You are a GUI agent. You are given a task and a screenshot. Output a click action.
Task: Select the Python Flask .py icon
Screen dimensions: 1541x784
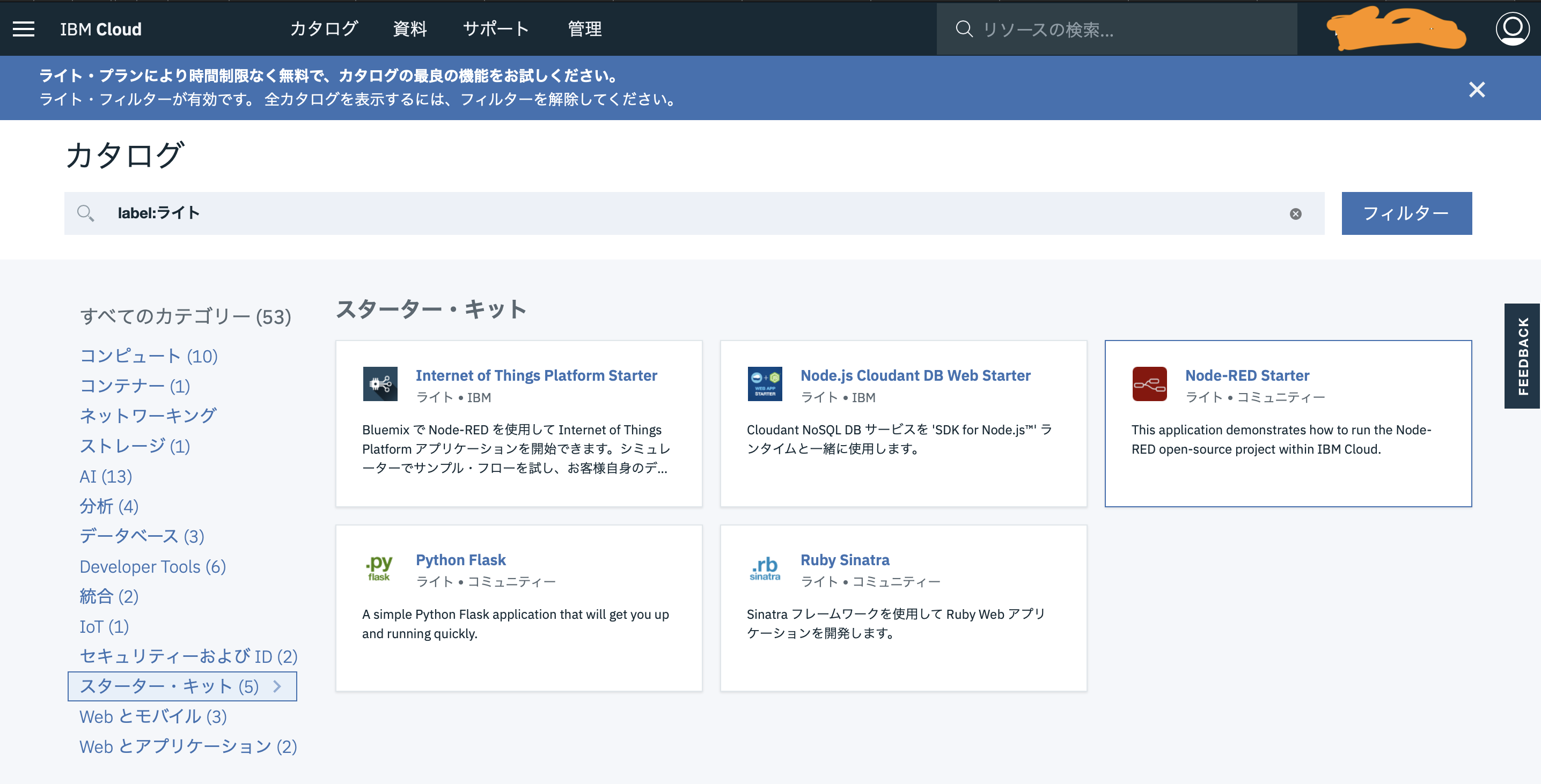pyautogui.click(x=380, y=568)
